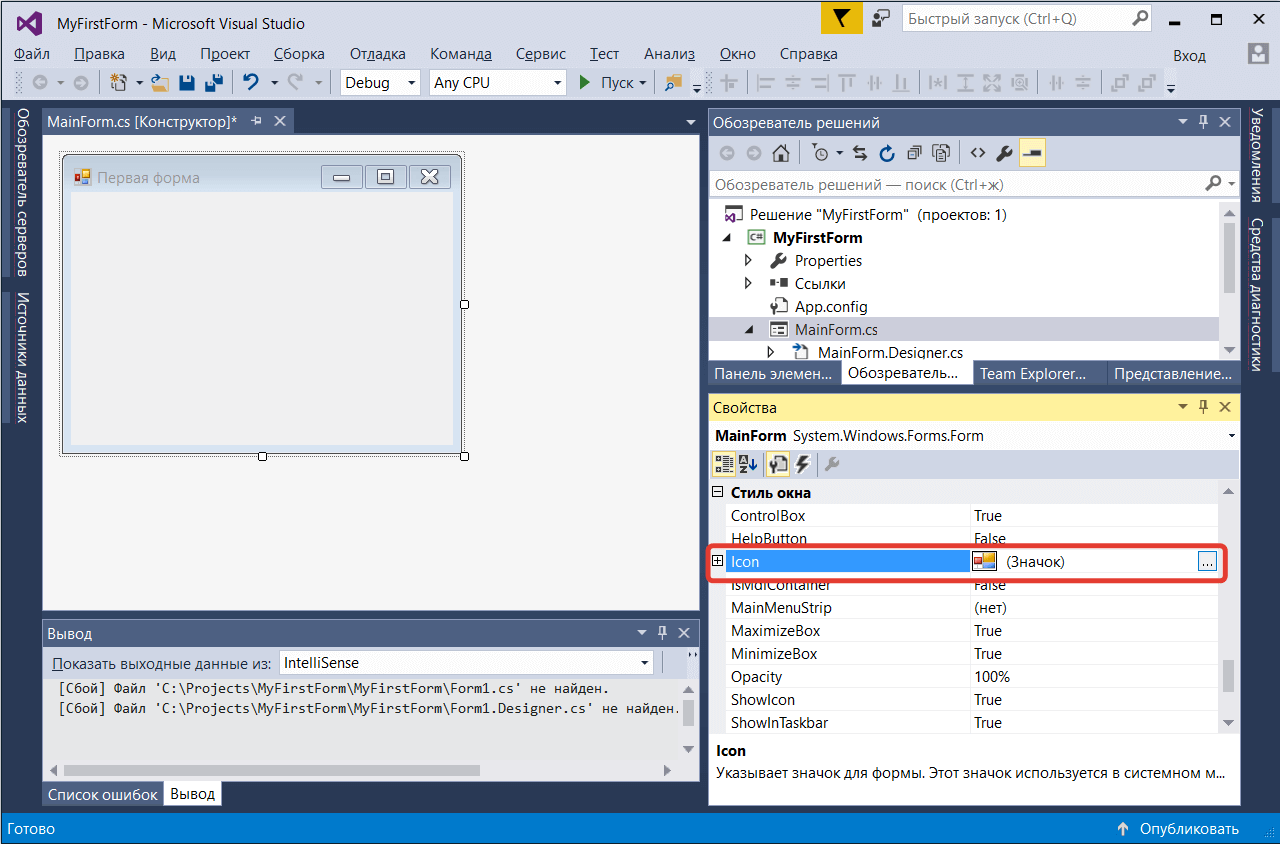Click the wrench Properties icon in Solution Explorer
The height and width of the screenshot is (844, 1280).
click(x=1005, y=153)
